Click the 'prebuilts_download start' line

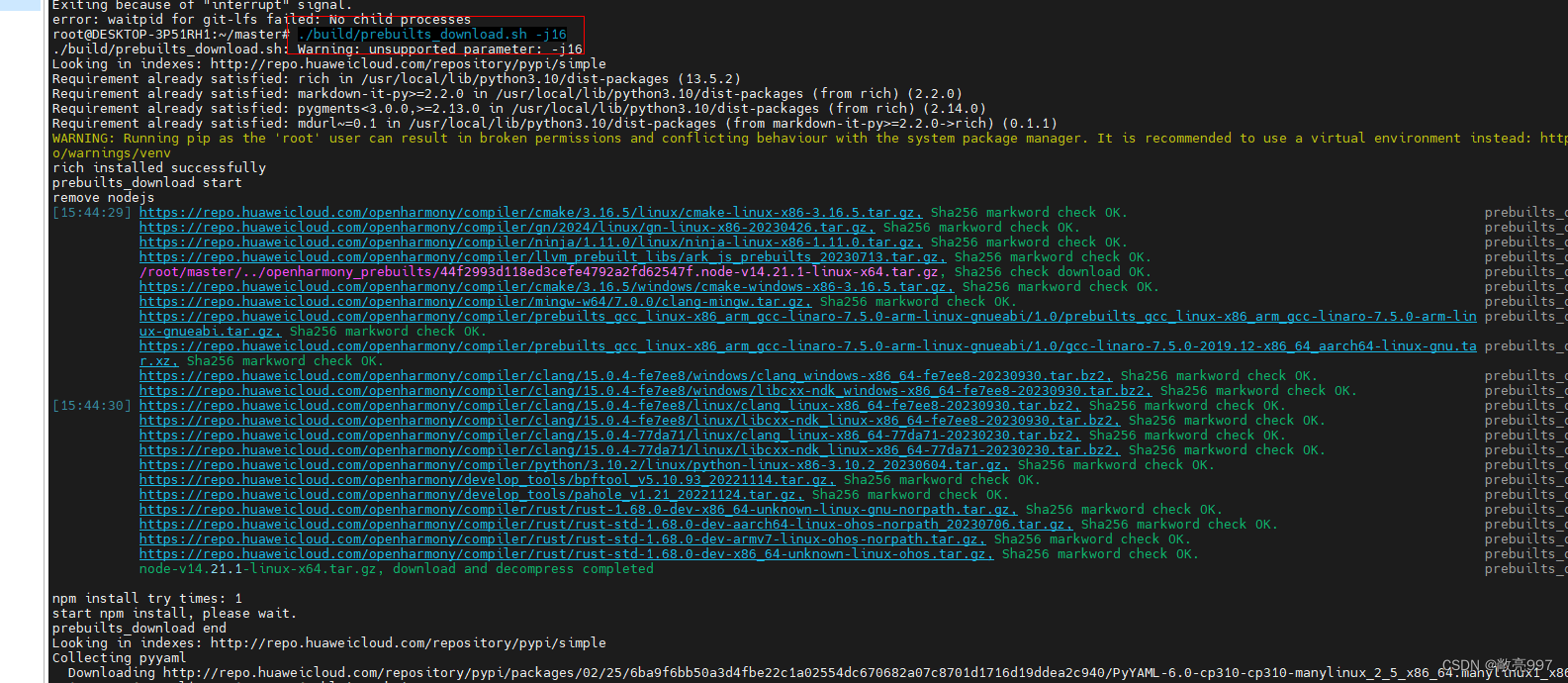click(147, 183)
